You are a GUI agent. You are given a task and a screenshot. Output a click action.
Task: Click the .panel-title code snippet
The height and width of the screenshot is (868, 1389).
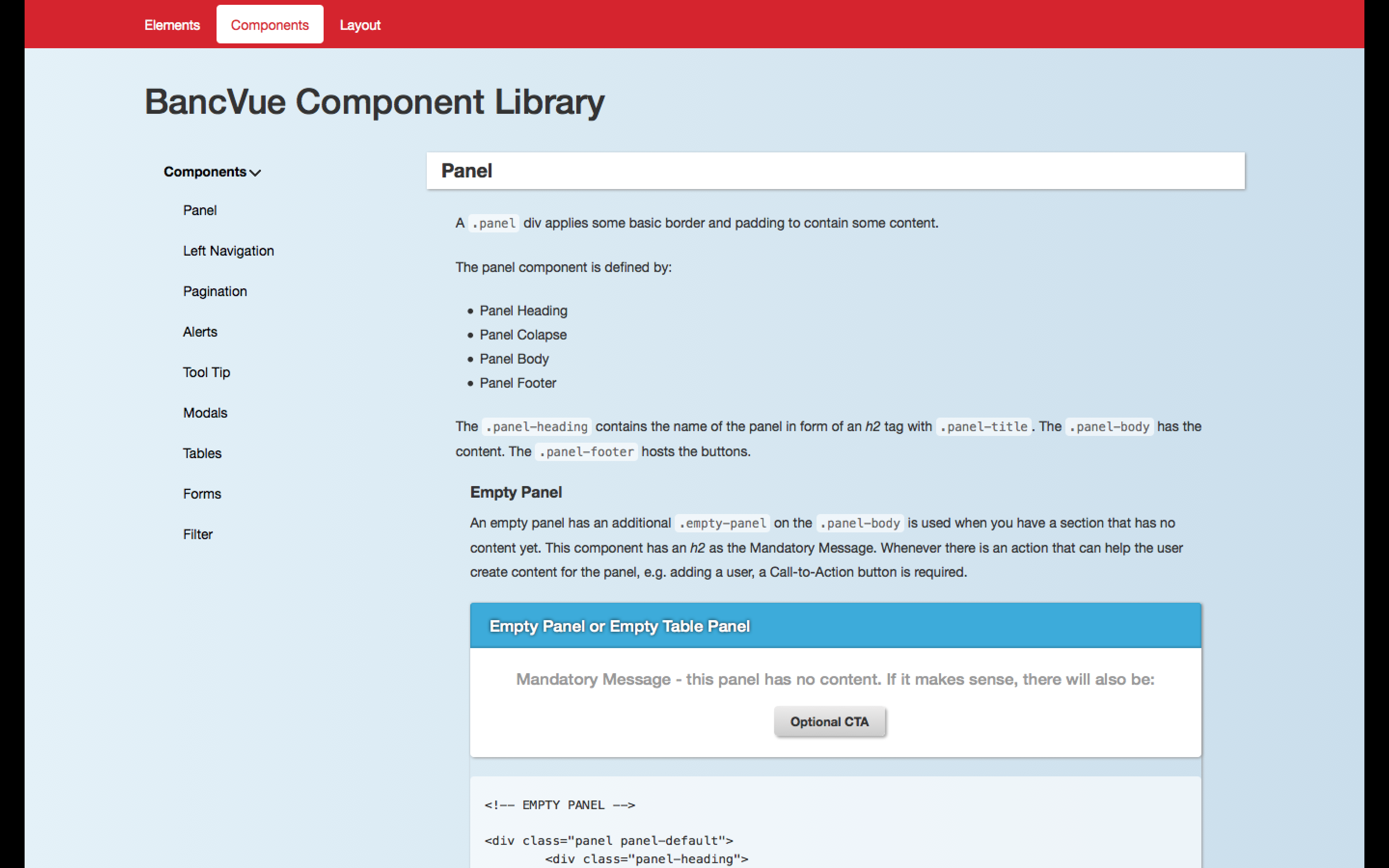coord(983,427)
